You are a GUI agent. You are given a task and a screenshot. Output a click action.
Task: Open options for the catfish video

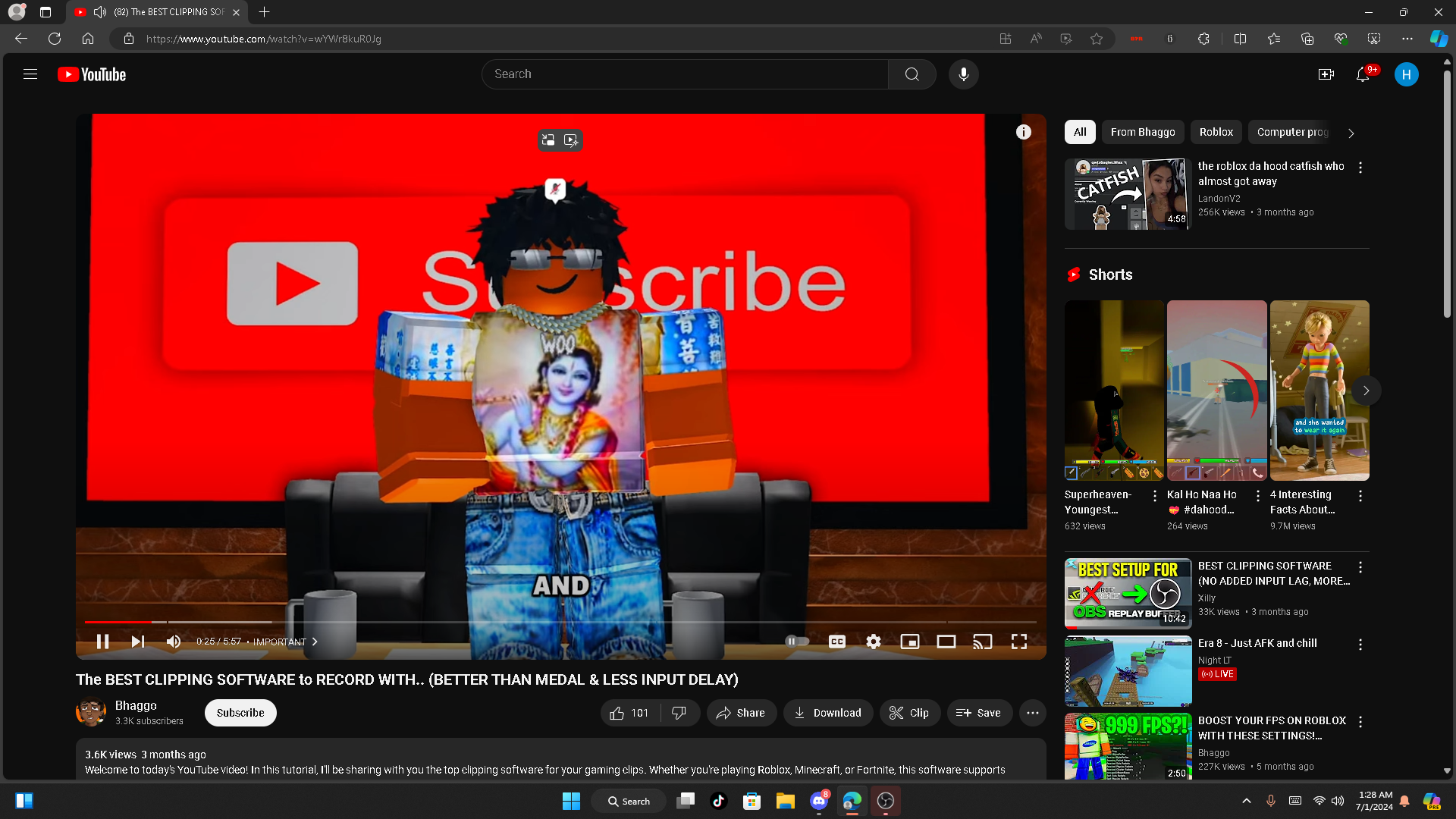tap(1360, 168)
